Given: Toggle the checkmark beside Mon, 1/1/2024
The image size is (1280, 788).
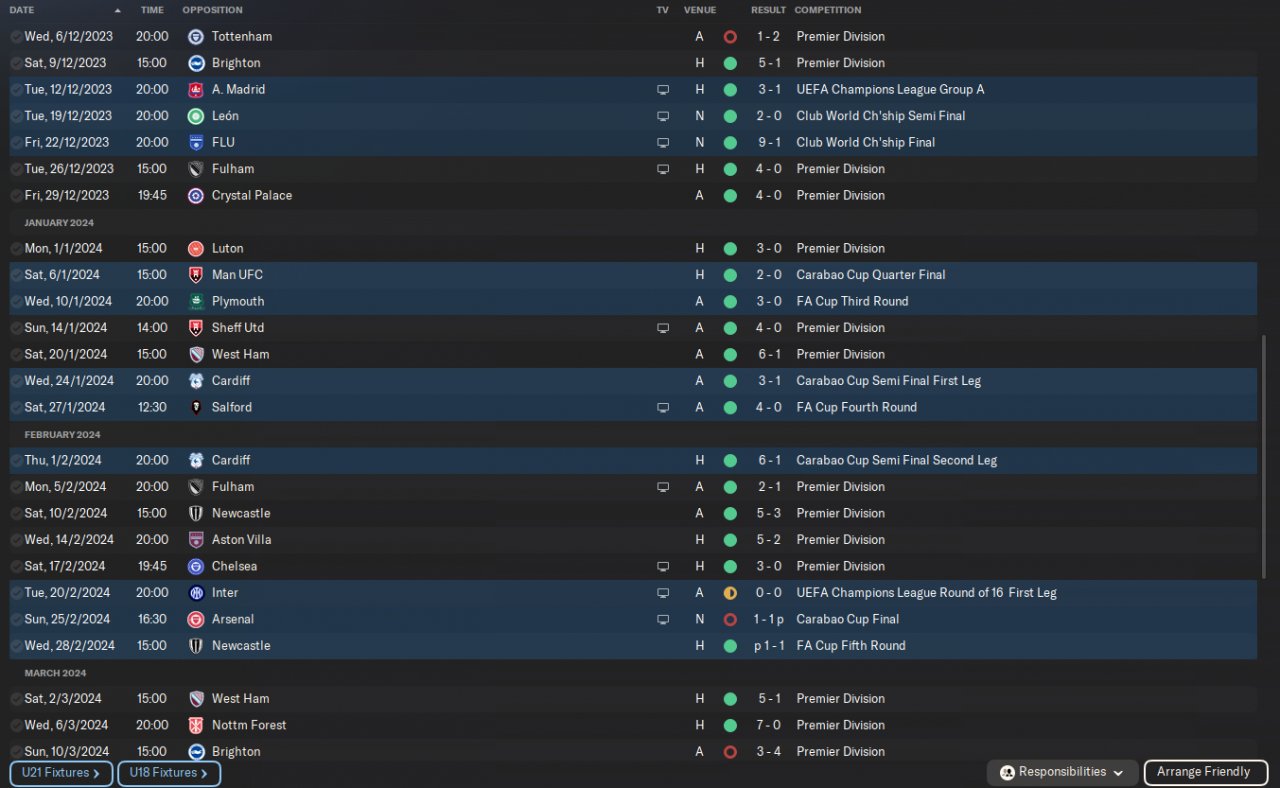Looking at the screenshot, I should [x=16, y=248].
